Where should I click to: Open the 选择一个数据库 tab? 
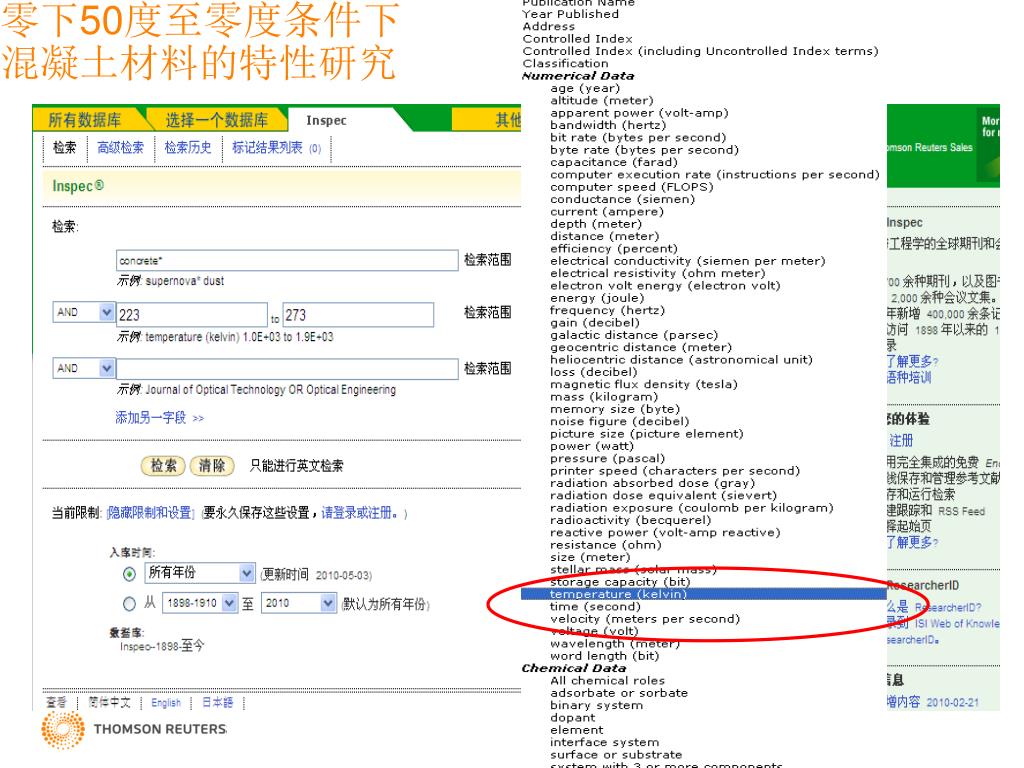(x=216, y=120)
